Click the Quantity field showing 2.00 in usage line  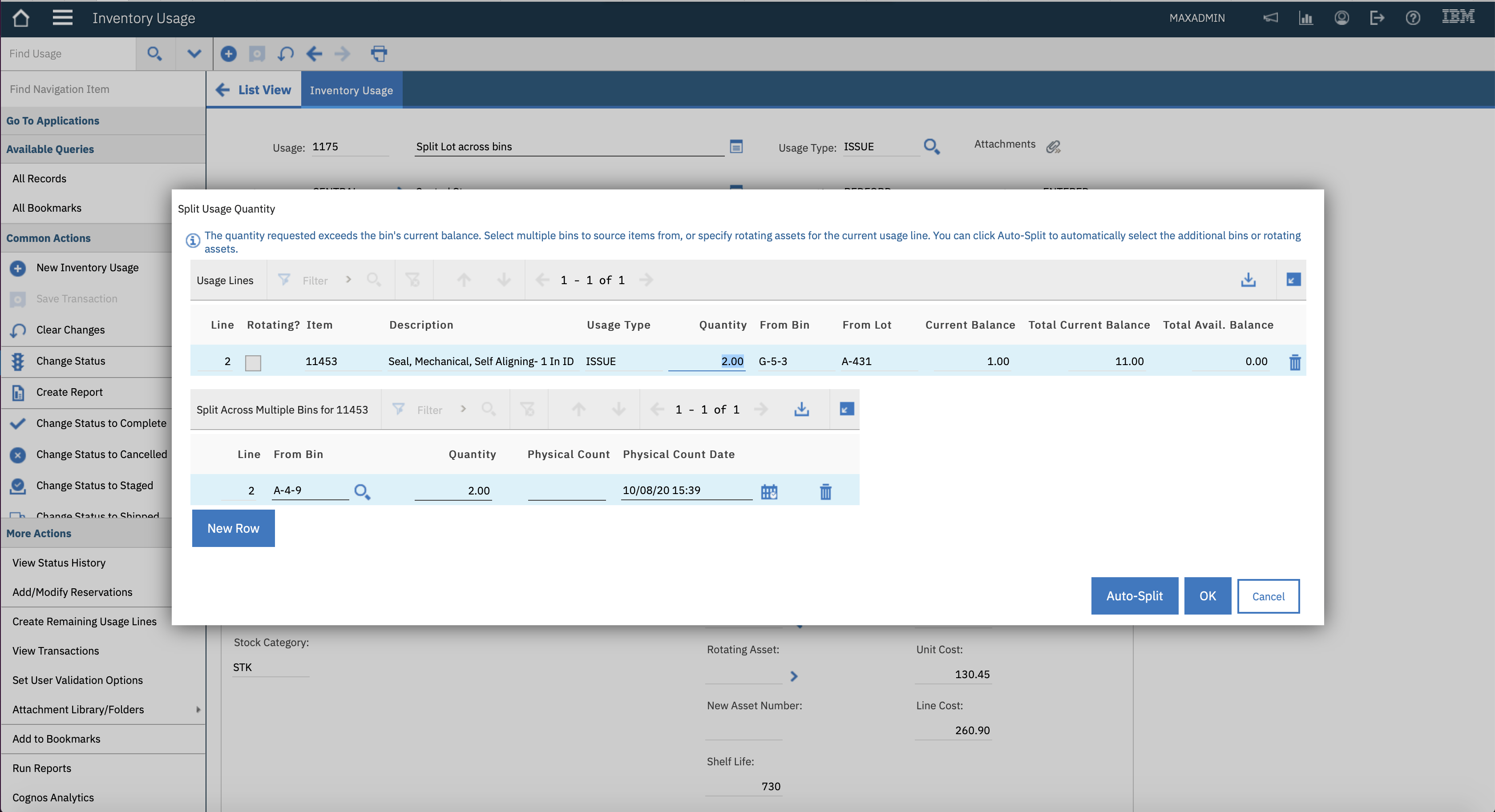(706, 362)
